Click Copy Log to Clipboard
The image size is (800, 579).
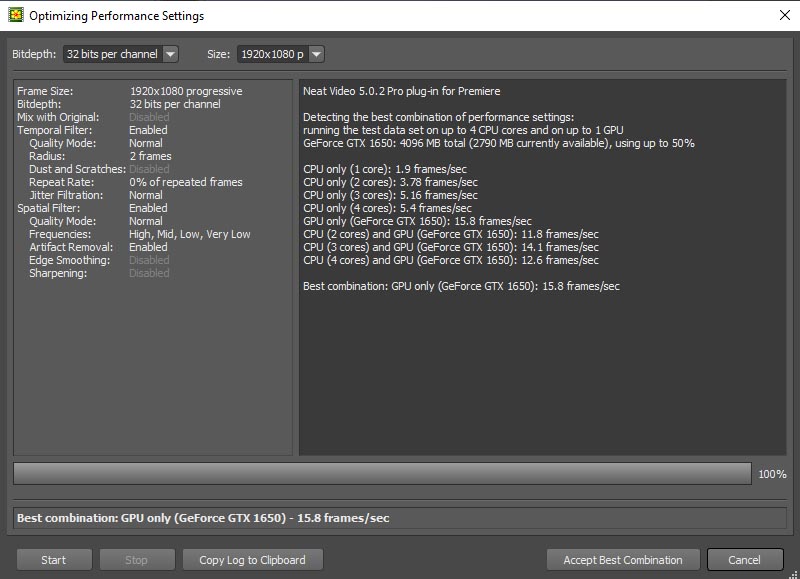pos(253,560)
